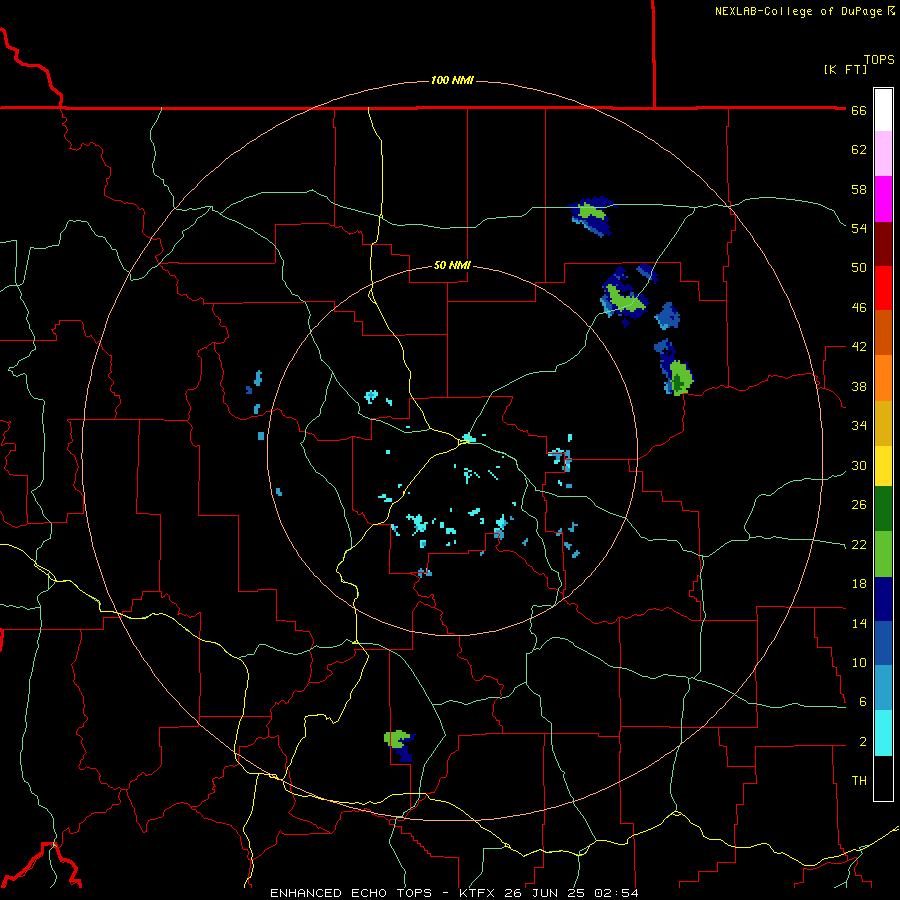Click the bright red swatch between 50 and 46
Image resolution: width=900 pixels, height=900 pixels.
coord(883,288)
